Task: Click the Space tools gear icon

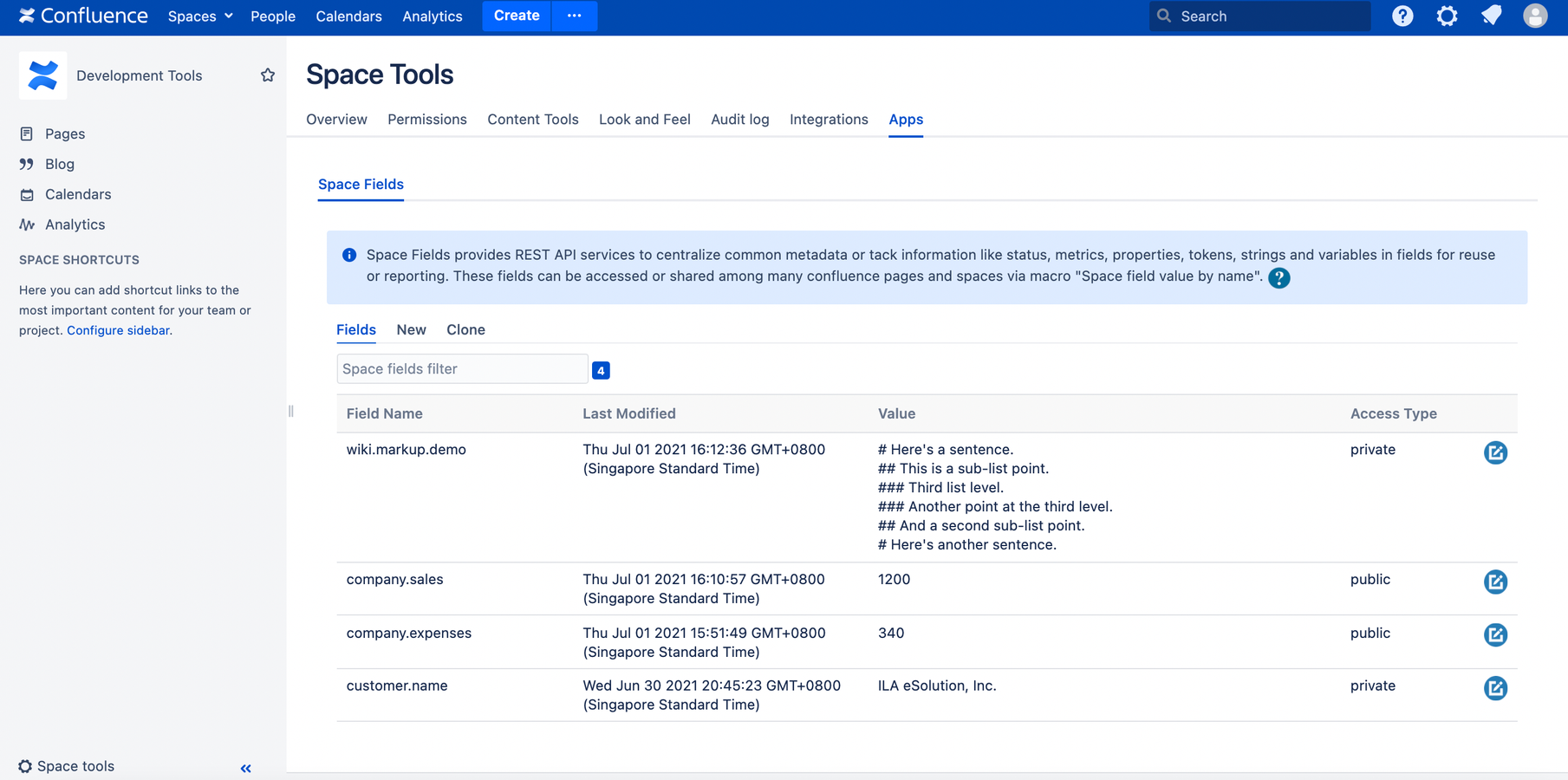Action: click(x=25, y=766)
